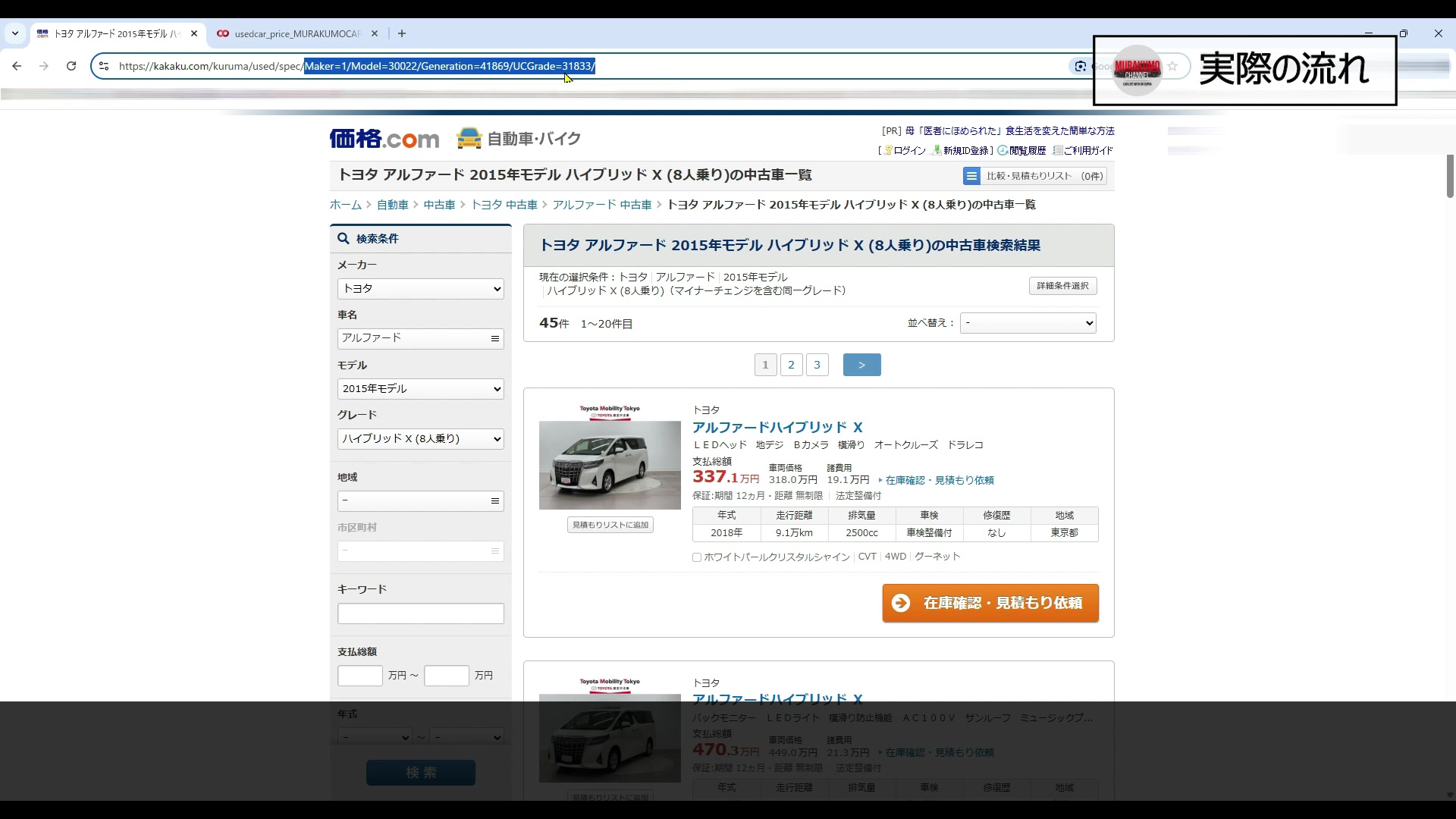Click the トヨタ 中古車 breadcrumb link

504,205
